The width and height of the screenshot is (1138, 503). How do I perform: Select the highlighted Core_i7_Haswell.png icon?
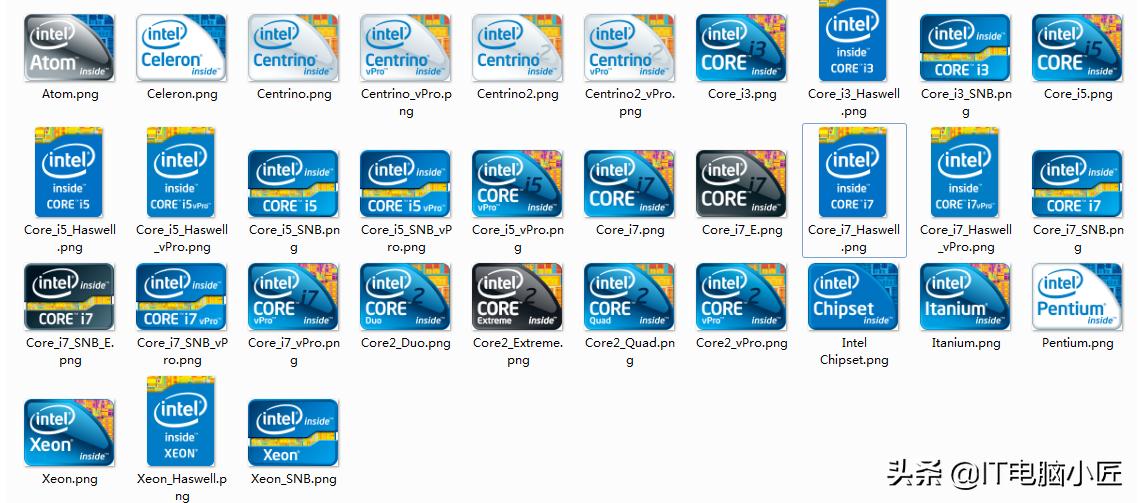point(853,172)
